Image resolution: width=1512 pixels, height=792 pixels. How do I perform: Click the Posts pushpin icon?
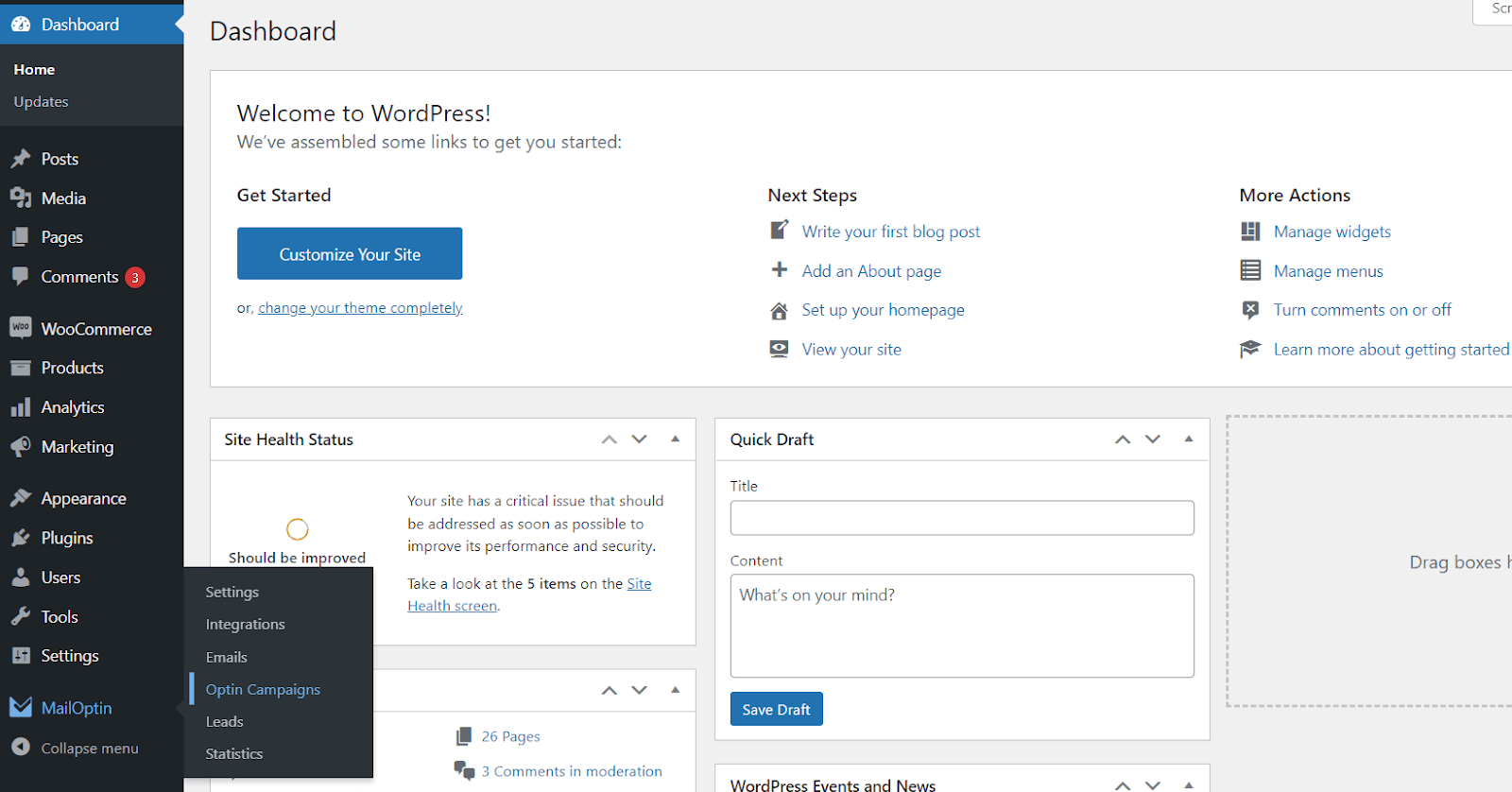point(21,159)
